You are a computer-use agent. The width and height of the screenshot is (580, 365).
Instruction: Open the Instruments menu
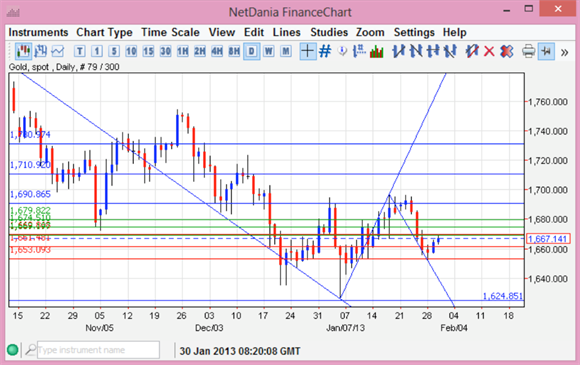pos(38,33)
